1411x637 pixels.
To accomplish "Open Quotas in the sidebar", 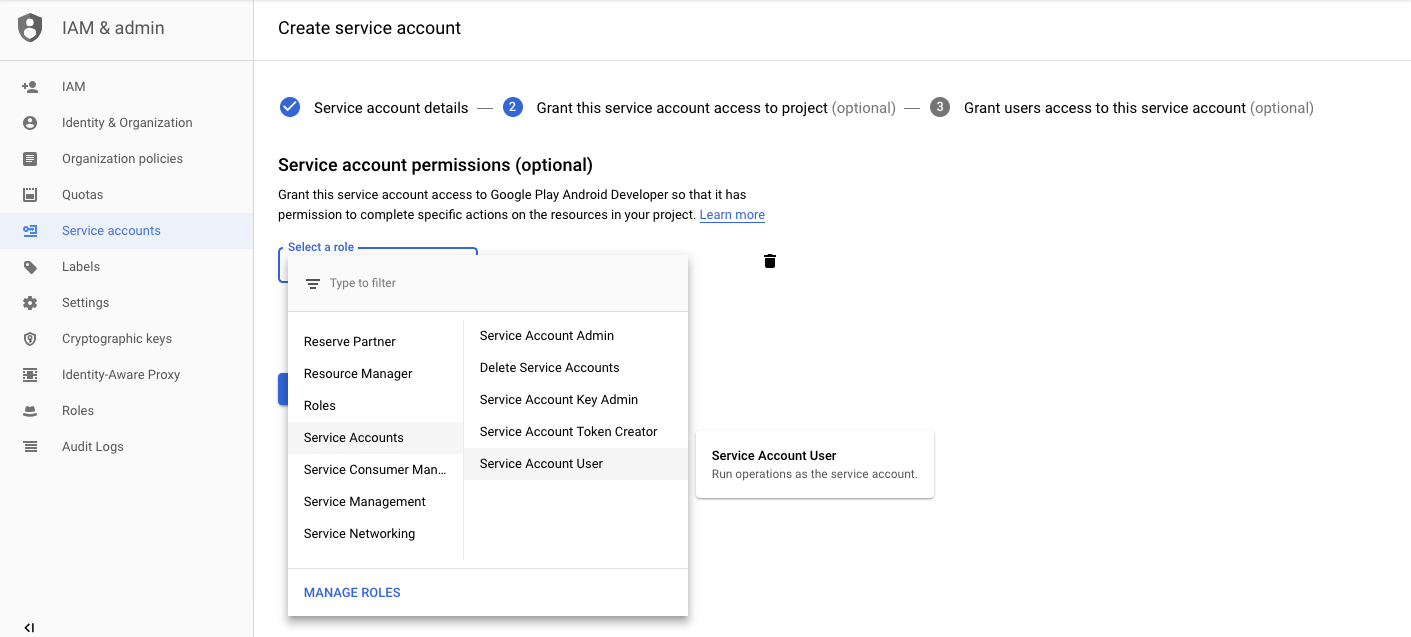I will [x=127, y=195].
